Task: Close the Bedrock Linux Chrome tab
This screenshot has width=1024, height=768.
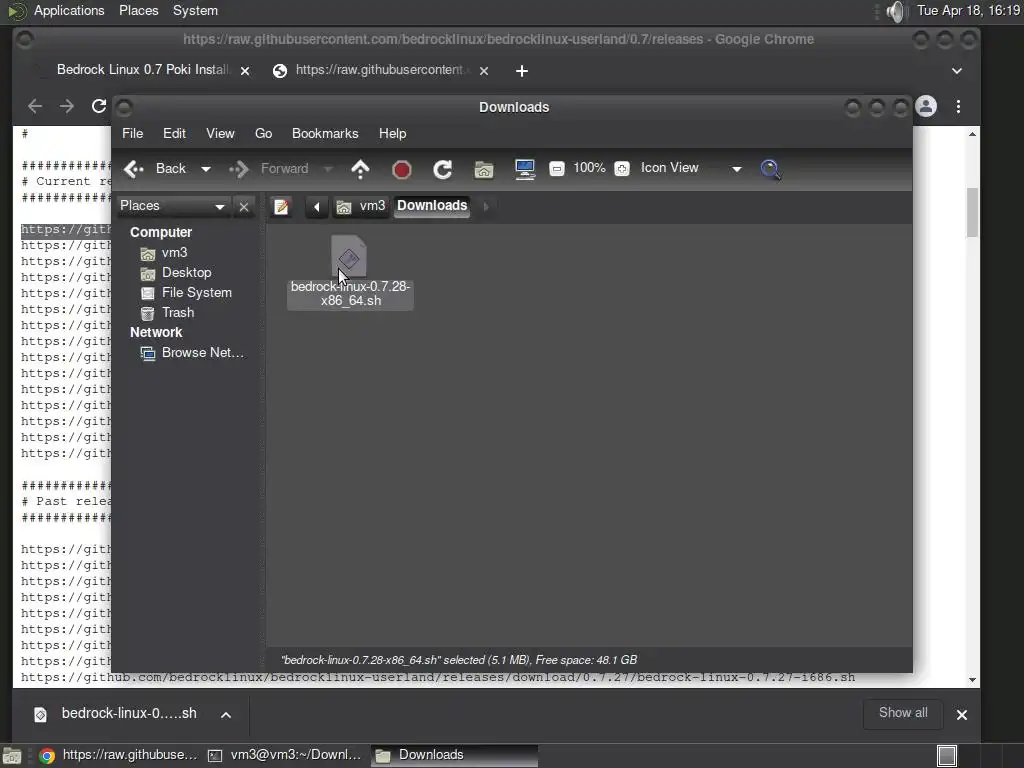Action: [x=245, y=71]
